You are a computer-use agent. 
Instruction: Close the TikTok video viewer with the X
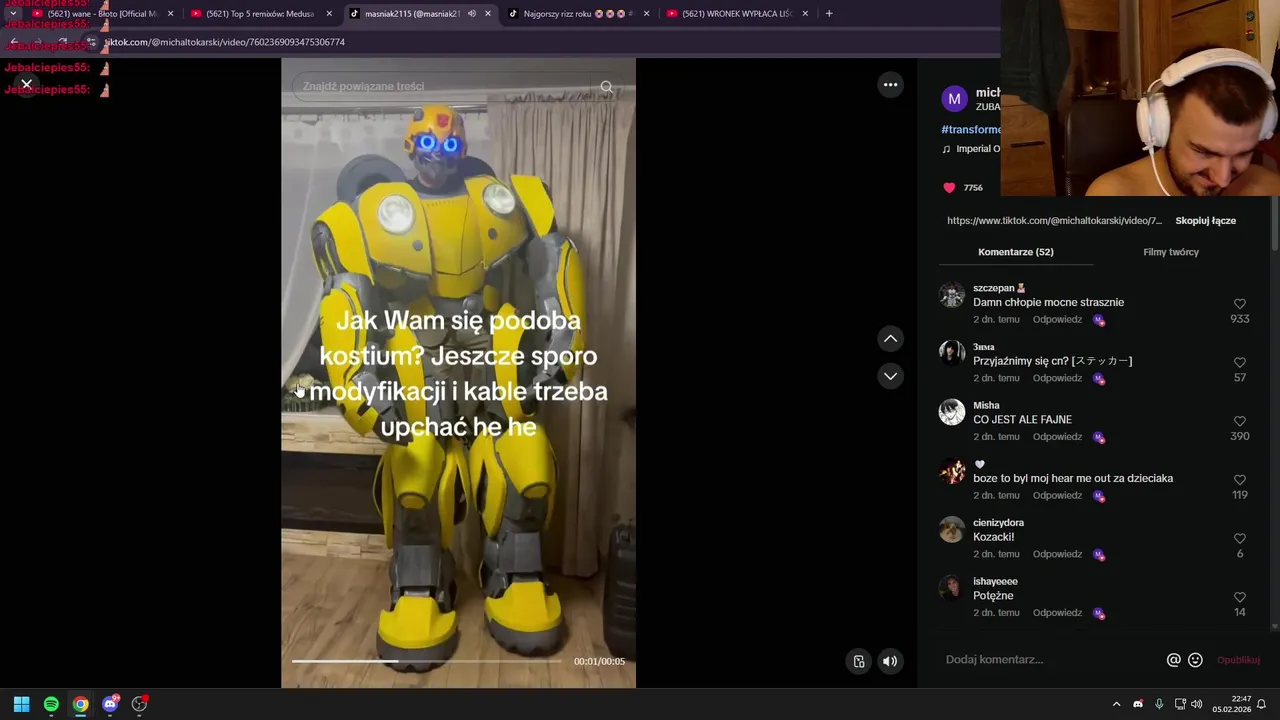click(26, 85)
